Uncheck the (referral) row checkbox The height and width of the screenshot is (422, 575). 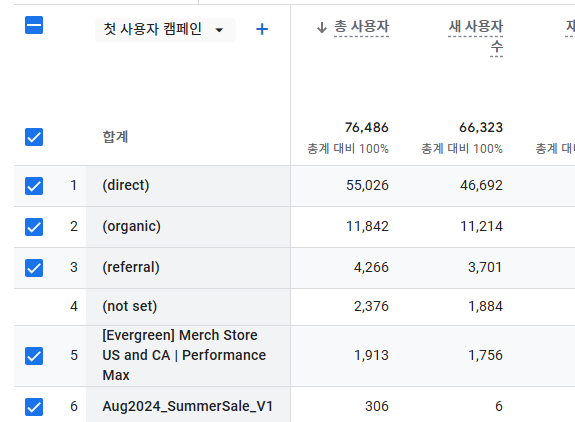click(34, 268)
